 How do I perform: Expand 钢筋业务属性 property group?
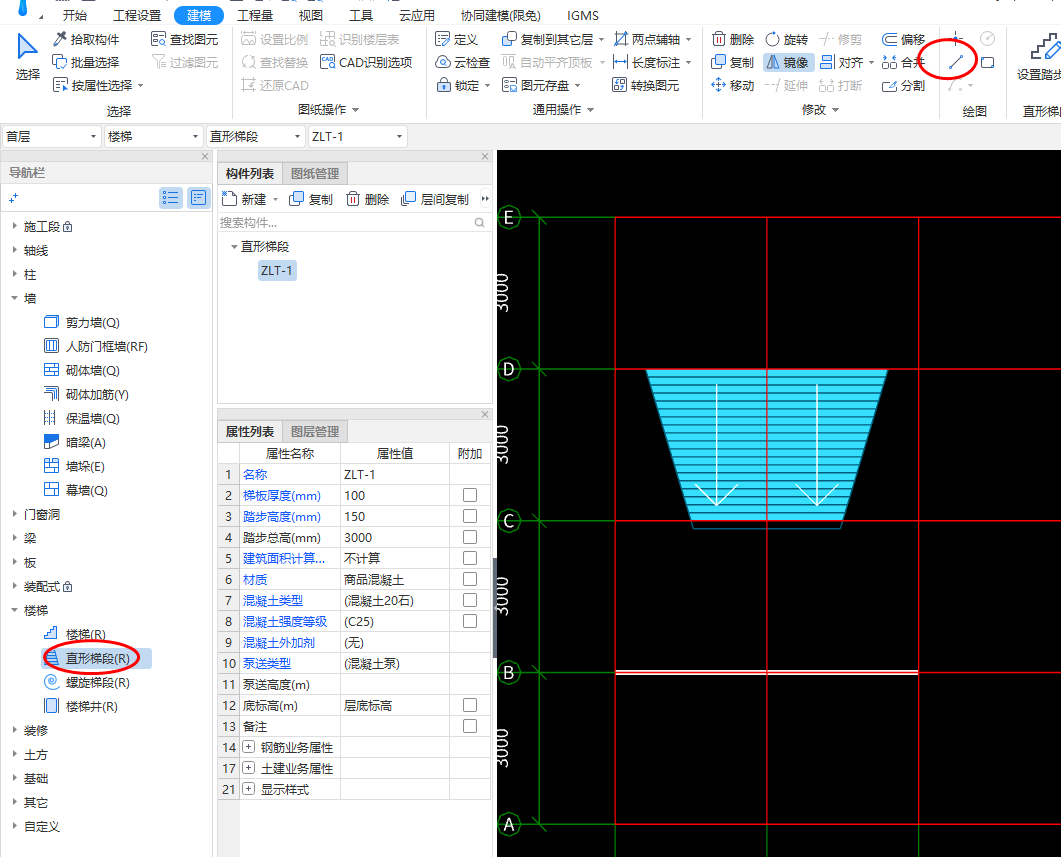(x=248, y=747)
